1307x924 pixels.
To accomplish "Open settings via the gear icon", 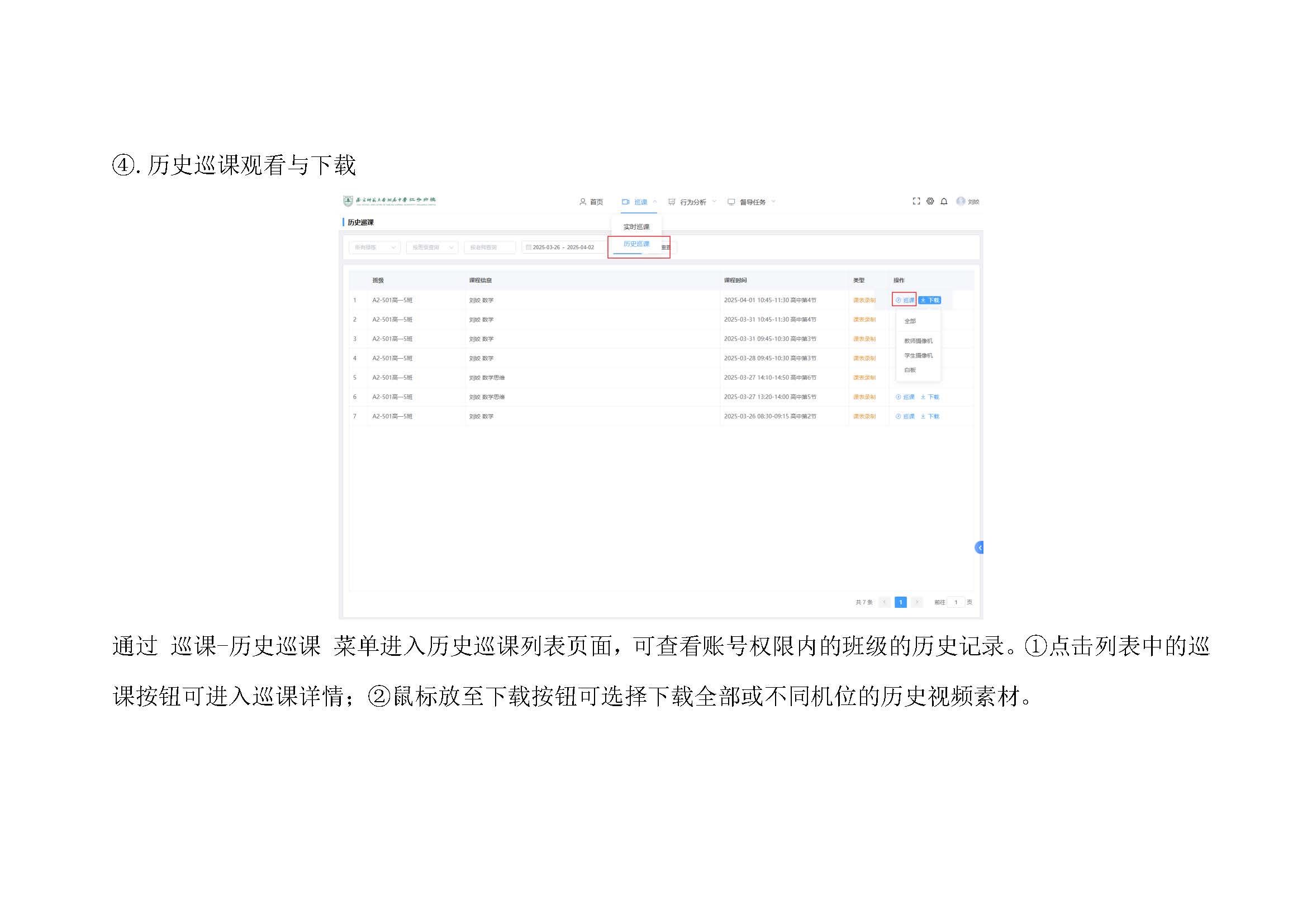I will click(x=930, y=202).
